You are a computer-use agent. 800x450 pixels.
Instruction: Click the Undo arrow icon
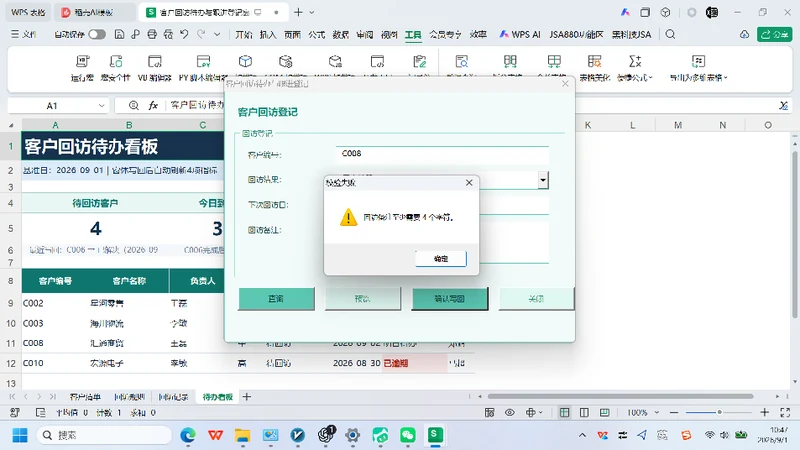(184, 34)
